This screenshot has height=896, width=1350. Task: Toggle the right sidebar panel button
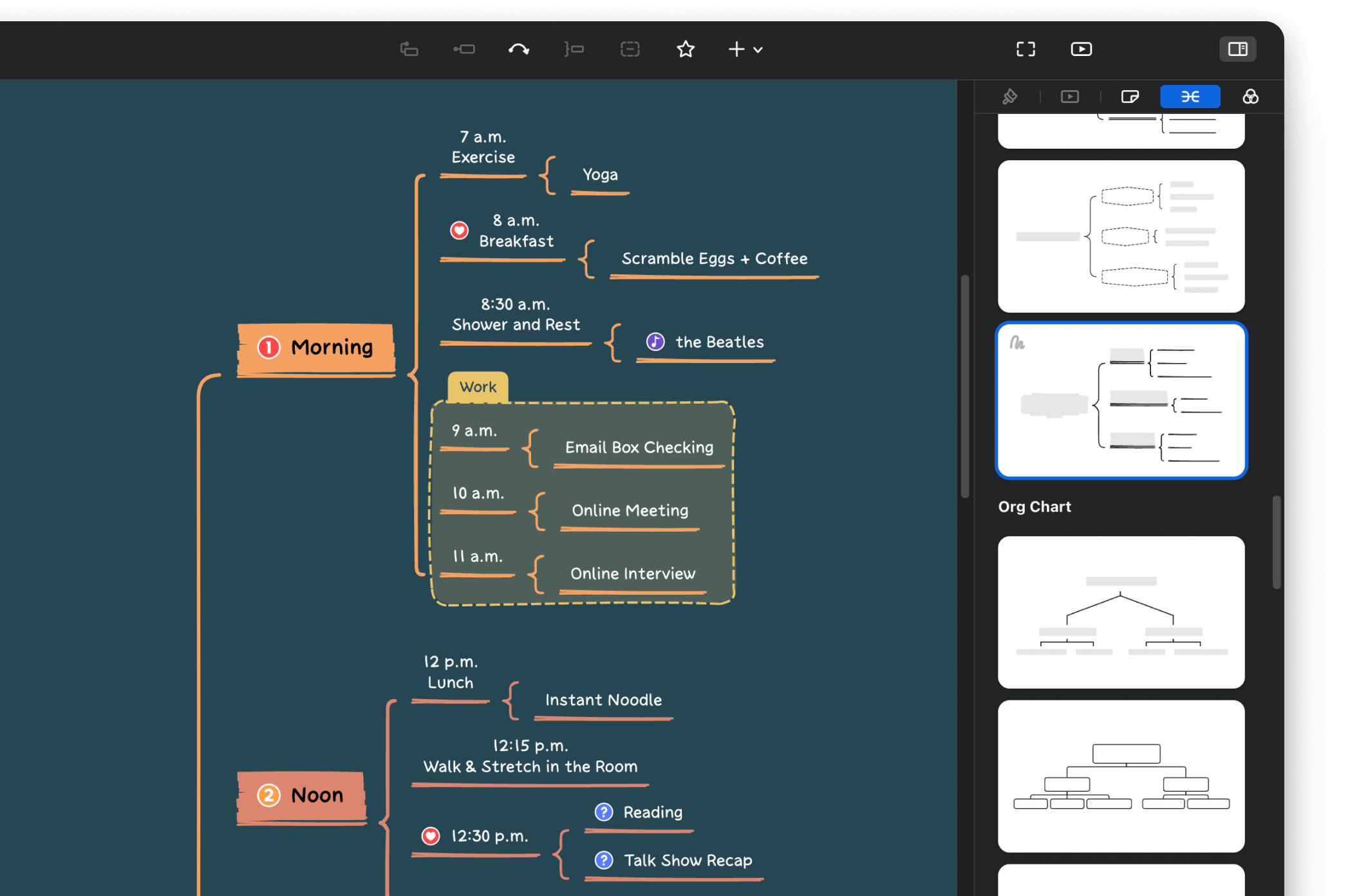click(1237, 49)
